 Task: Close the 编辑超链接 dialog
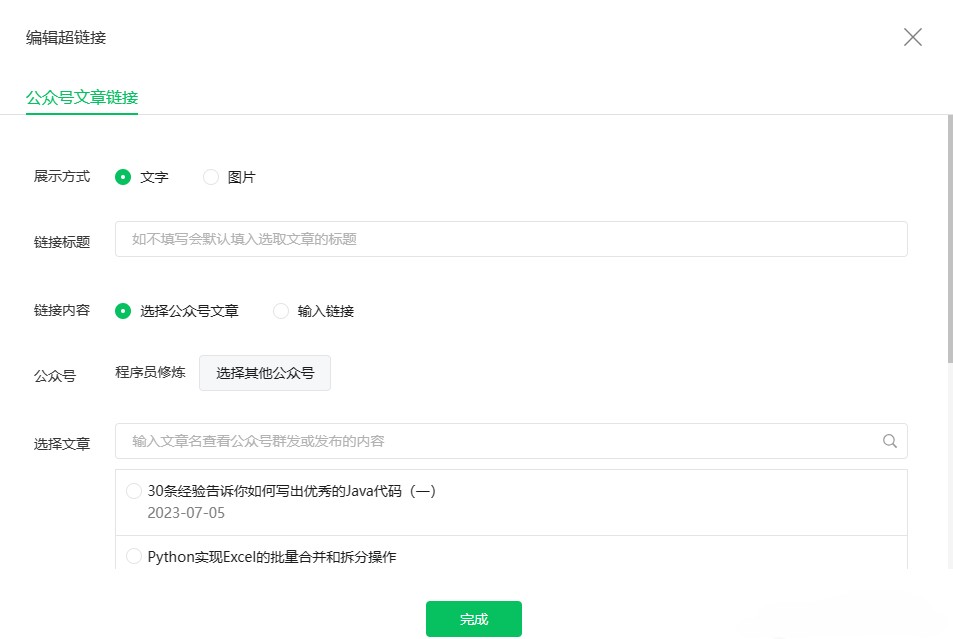912,38
